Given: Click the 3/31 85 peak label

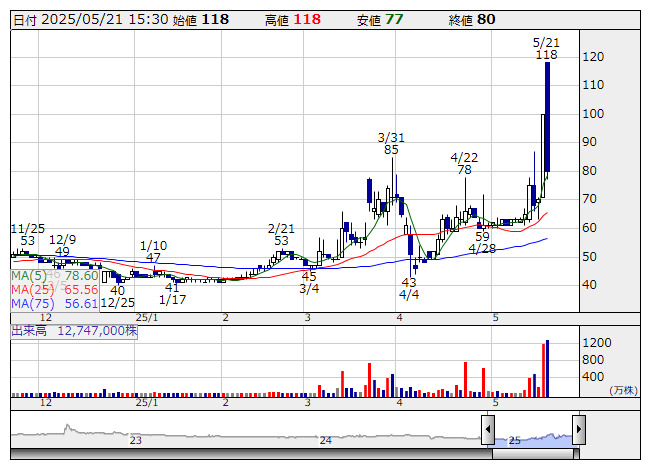Looking at the screenshot, I should click(391, 144).
